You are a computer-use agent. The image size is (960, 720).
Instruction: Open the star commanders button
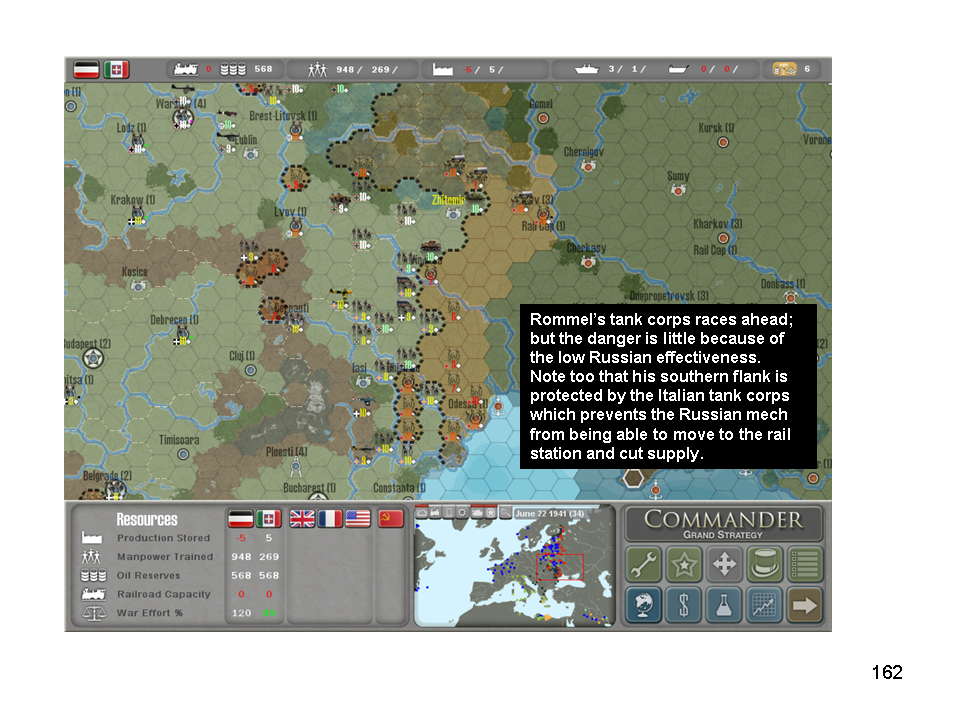(x=685, y=565)
